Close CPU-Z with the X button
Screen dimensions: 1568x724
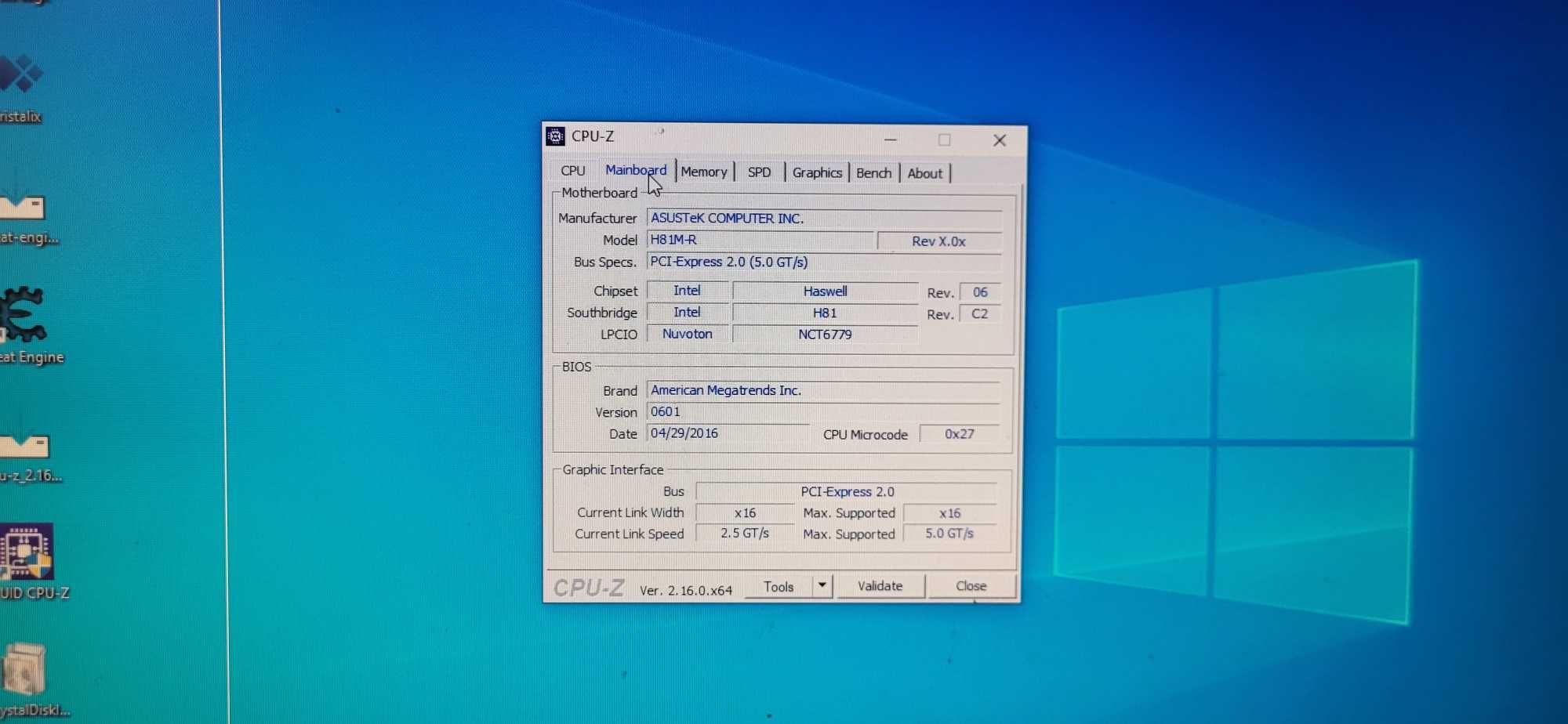pyautogui.click(x=999, y=140)
